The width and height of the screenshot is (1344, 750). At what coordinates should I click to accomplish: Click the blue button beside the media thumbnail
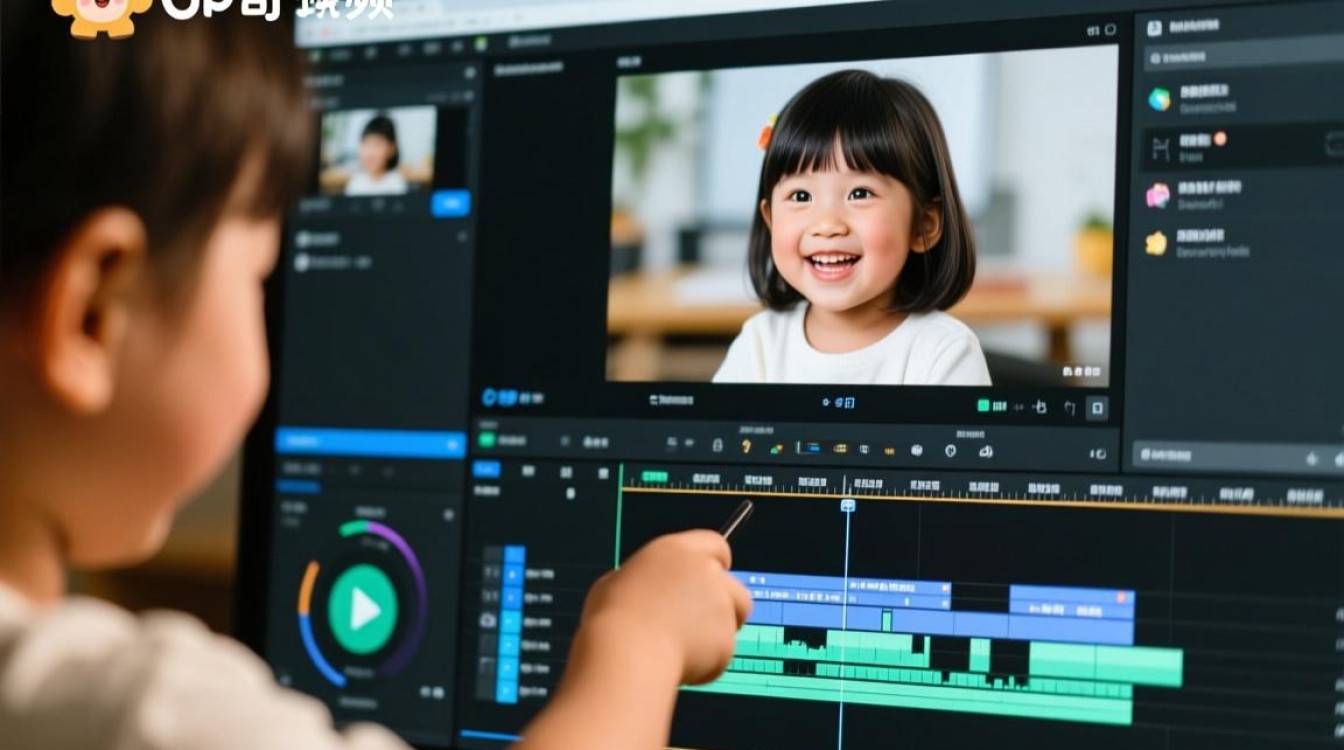450,203
